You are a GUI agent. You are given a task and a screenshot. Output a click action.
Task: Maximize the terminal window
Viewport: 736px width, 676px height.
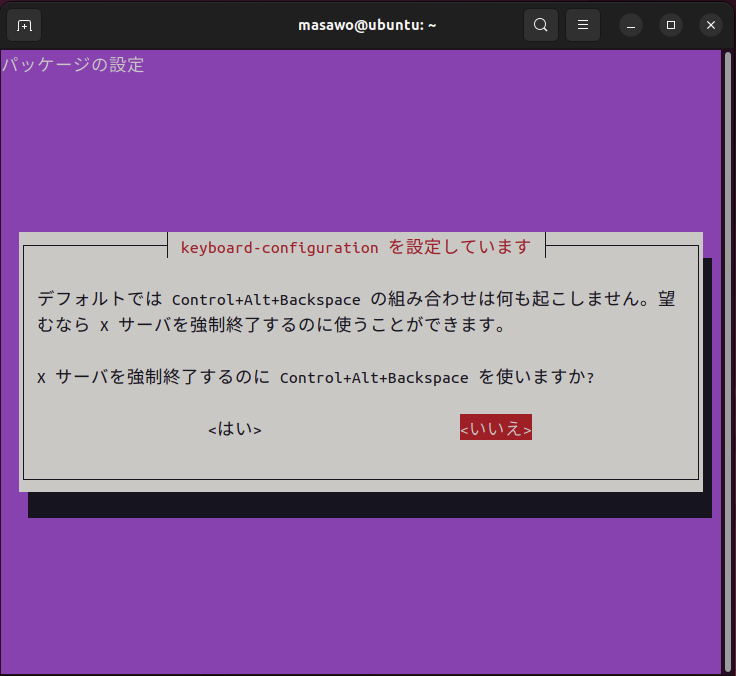671,25
